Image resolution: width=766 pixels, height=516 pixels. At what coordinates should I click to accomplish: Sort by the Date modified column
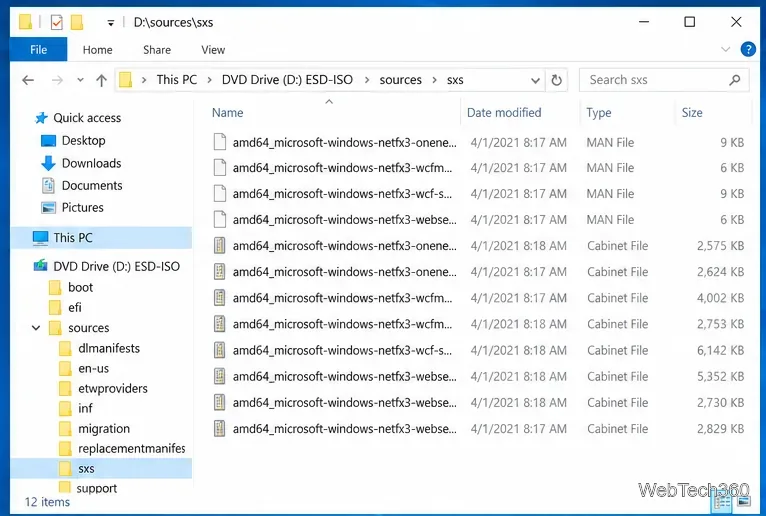504,113
